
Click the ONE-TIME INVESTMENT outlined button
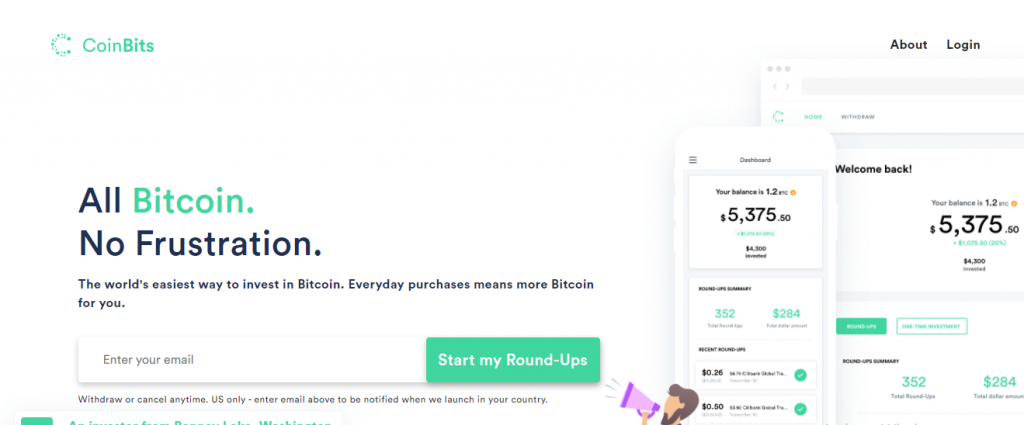(x=932, y=326)
